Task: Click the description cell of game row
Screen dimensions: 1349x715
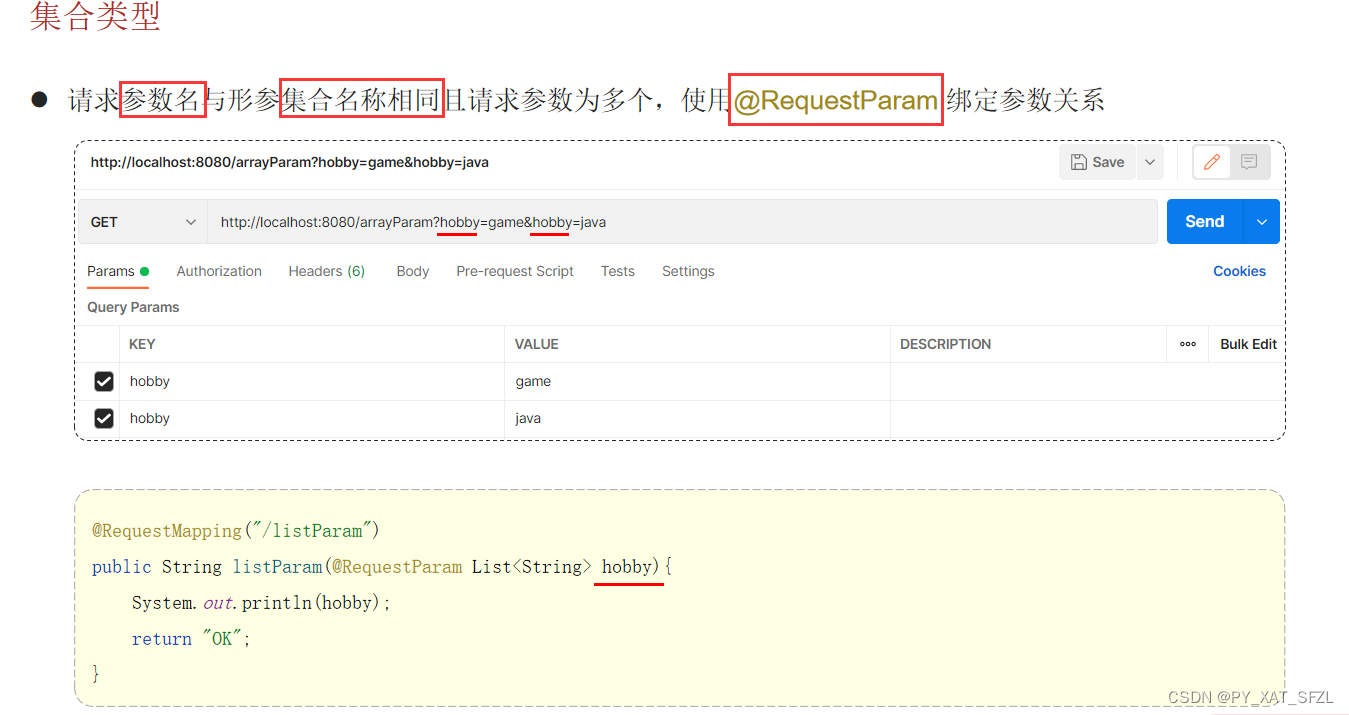Action: click(x=1085, y=381)
